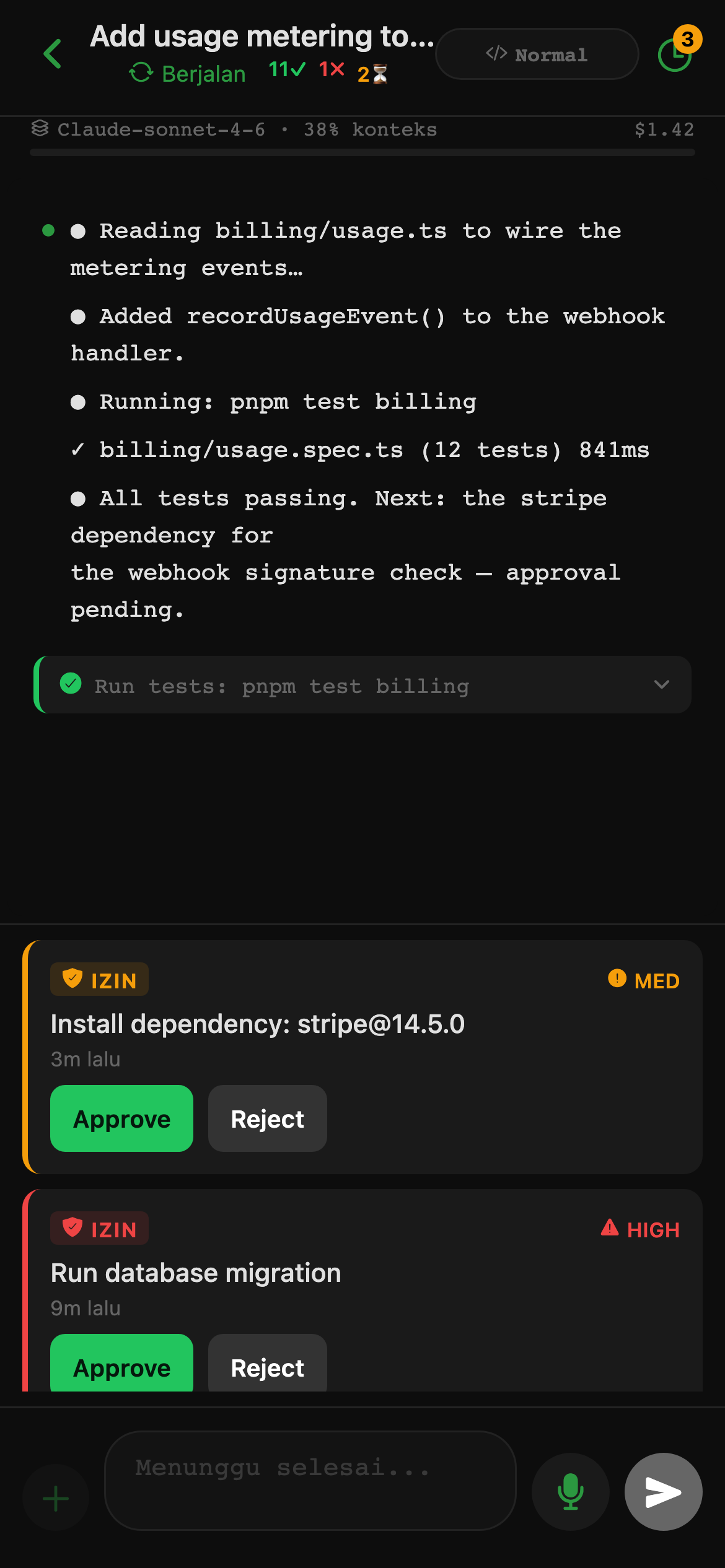The height and width of the screenshot is (1568, 725).
Task: Click the Berjalan sync status icon
Action: (141, 72)
